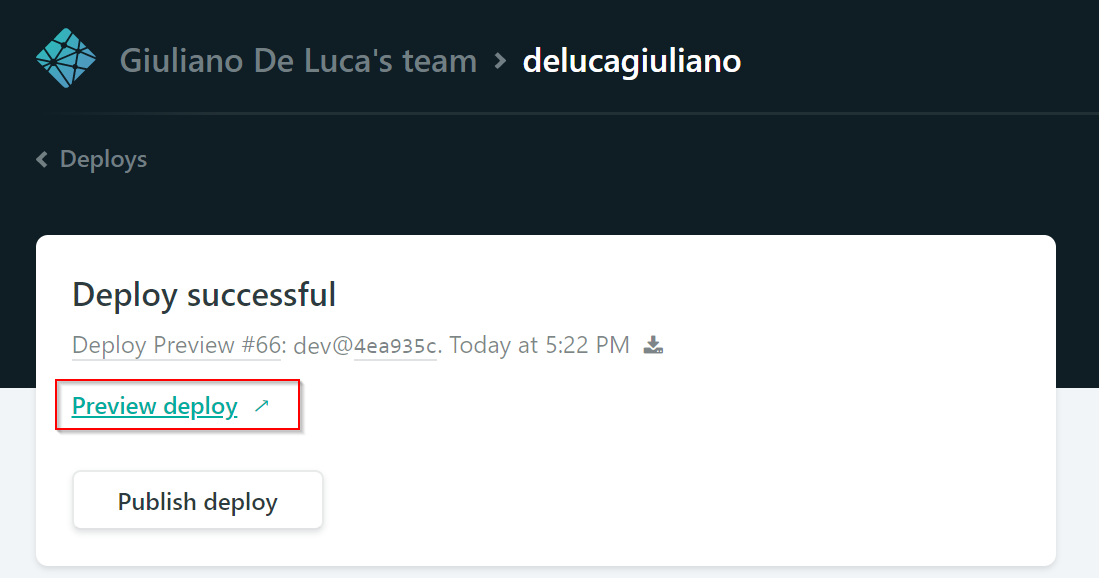Click the external link arrow icon
Screen dimensions: 1099x578
[x=262, y=405]
